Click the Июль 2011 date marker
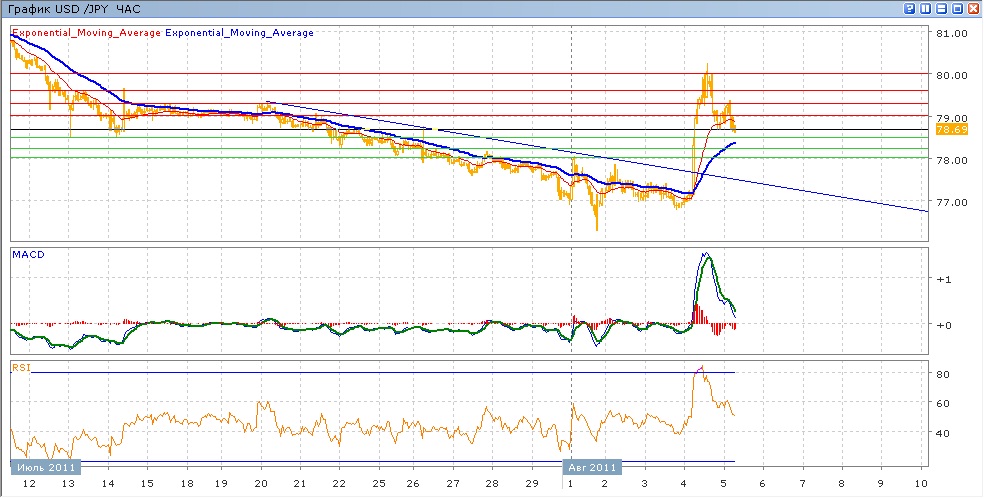 click(x=45, y=467)
